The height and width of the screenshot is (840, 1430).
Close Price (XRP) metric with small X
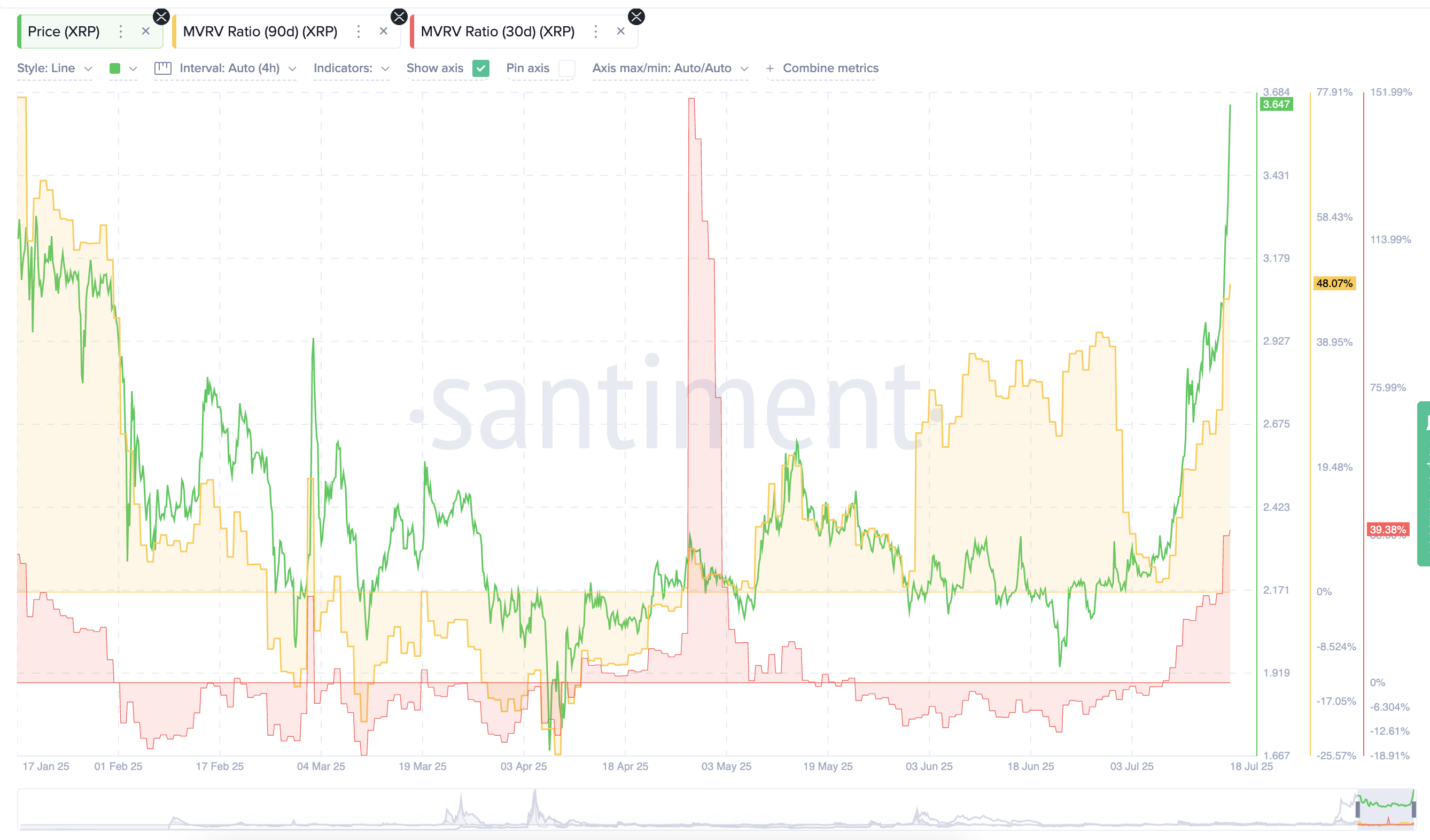click(146, 31)
